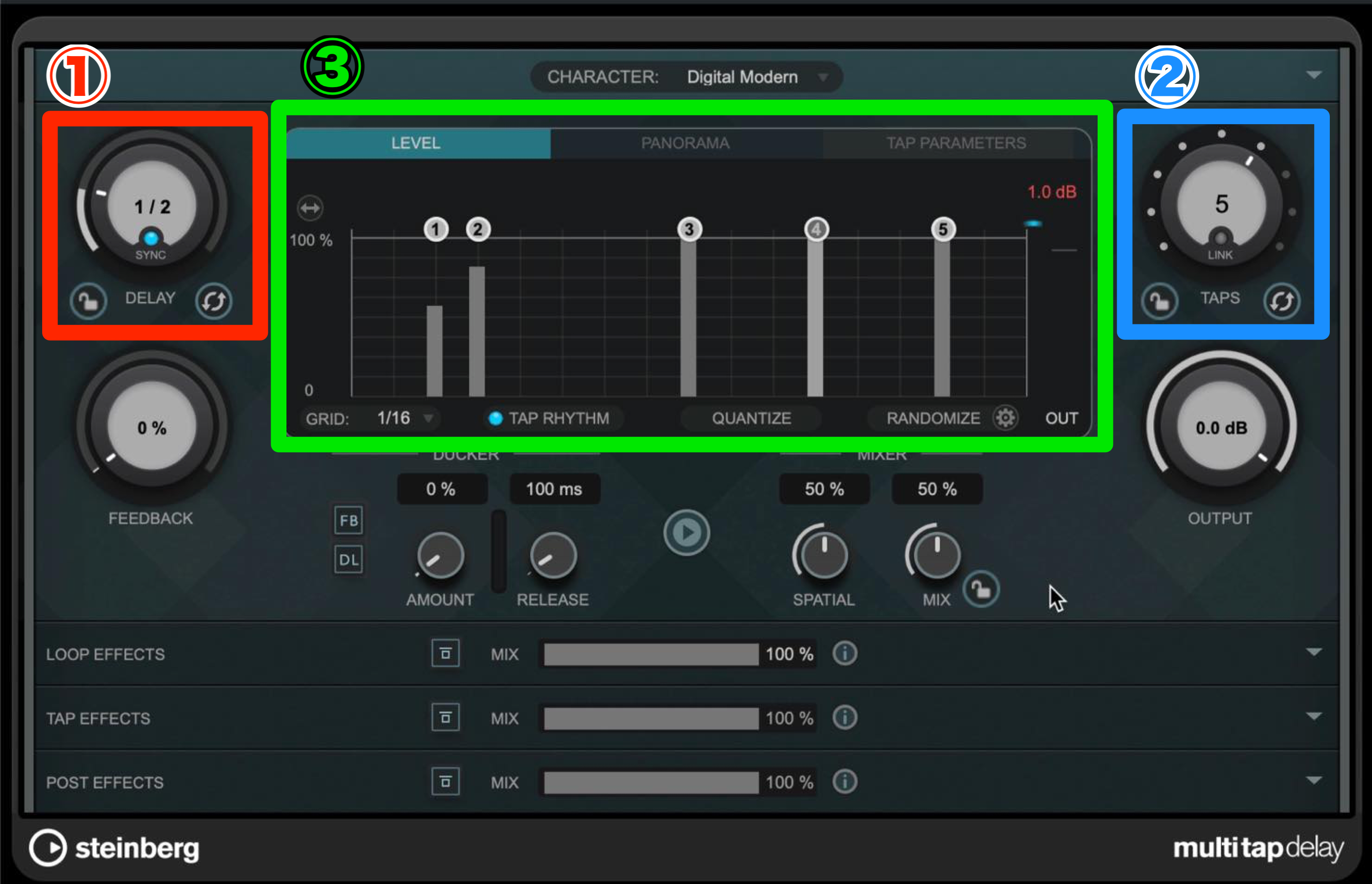Click the LOOP EFFECTS bypass icon
The height and width of the screenshot is (884, 1372).
pos(445,653)
